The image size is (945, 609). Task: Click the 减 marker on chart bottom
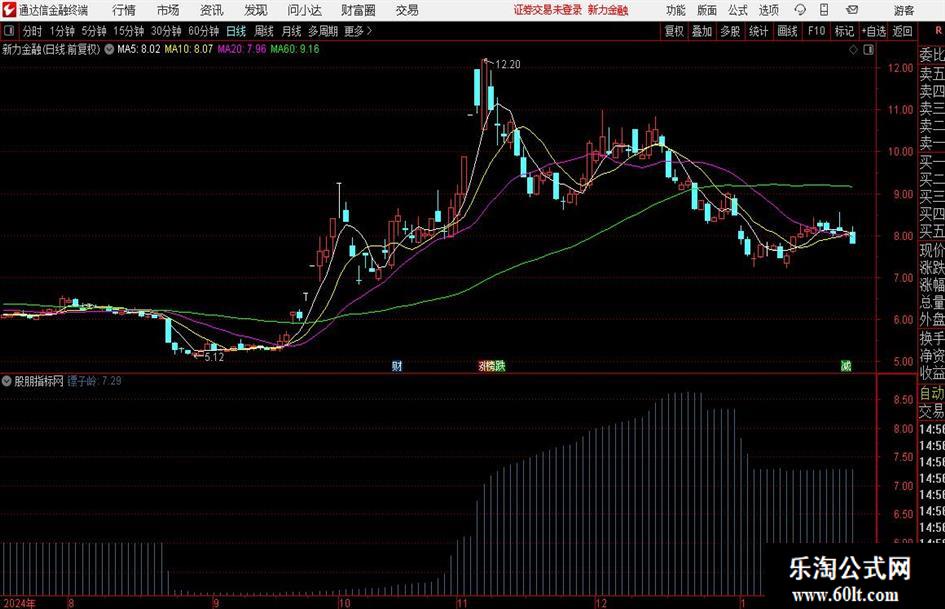point(846,365)
